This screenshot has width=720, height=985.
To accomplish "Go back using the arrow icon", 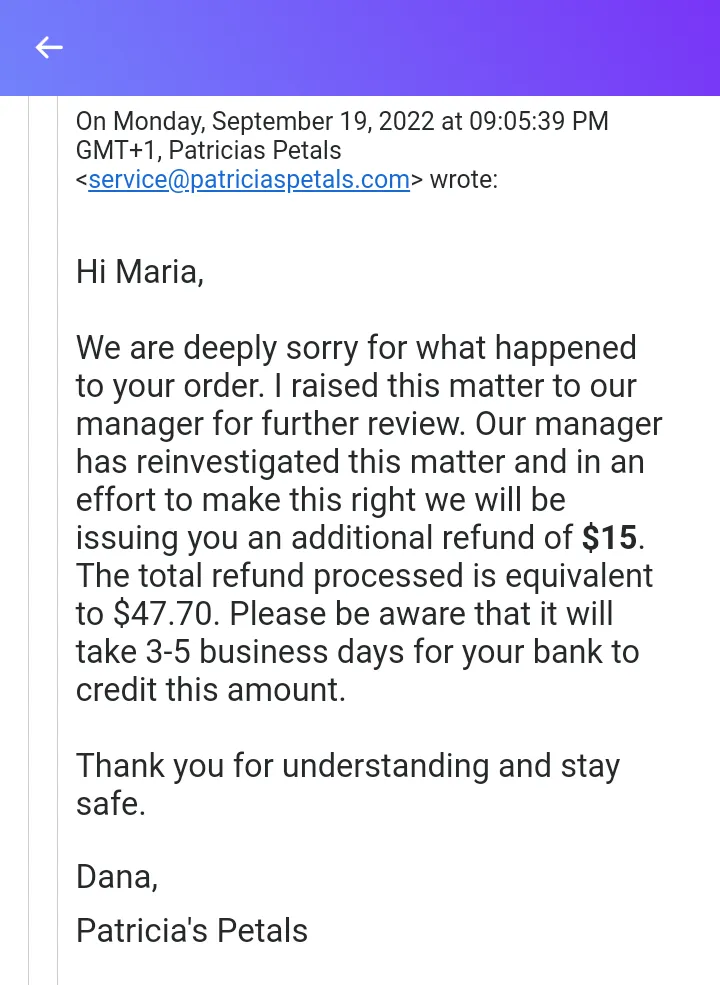I will point(49,47).
